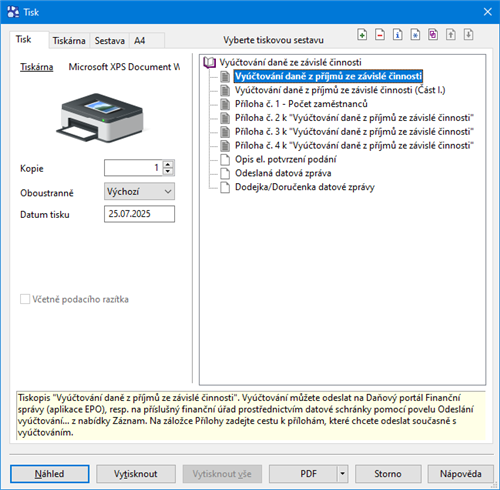Open the Oboustranně Výchozí dropdown

(x=139, y=191)
